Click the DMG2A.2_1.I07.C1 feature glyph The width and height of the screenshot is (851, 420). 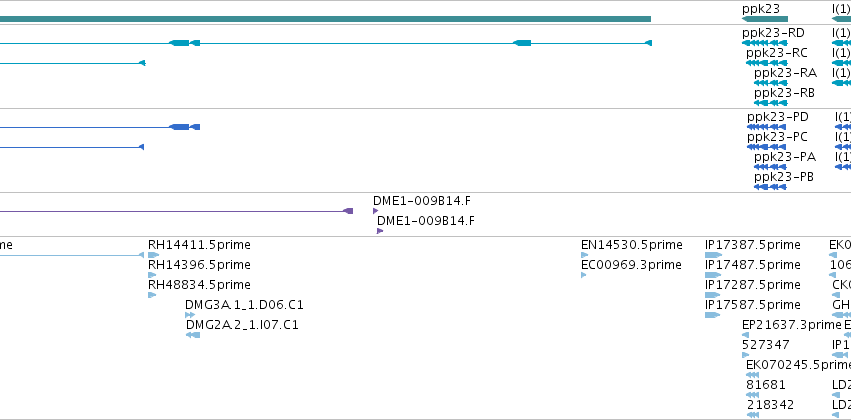(193, 335)
